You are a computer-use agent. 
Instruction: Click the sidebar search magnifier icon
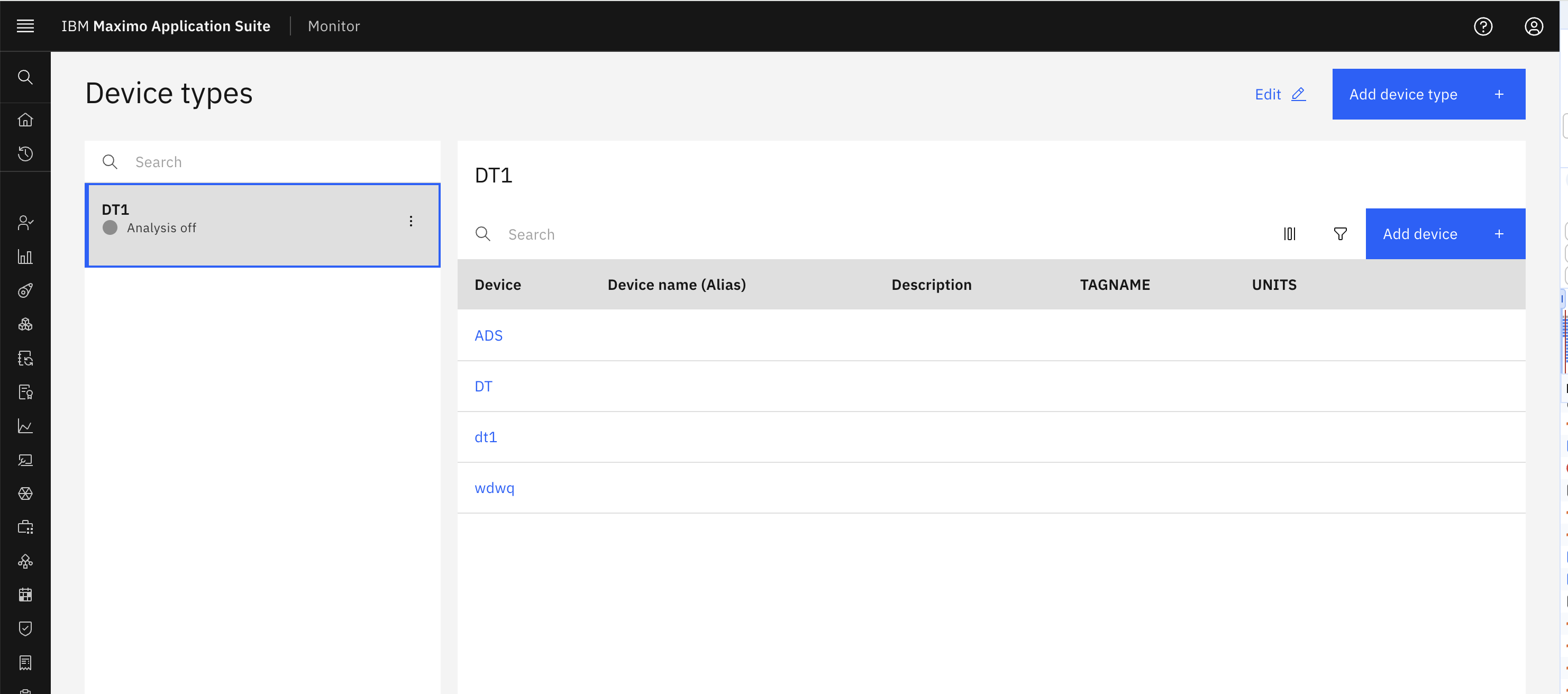click(x=25, y=77)
